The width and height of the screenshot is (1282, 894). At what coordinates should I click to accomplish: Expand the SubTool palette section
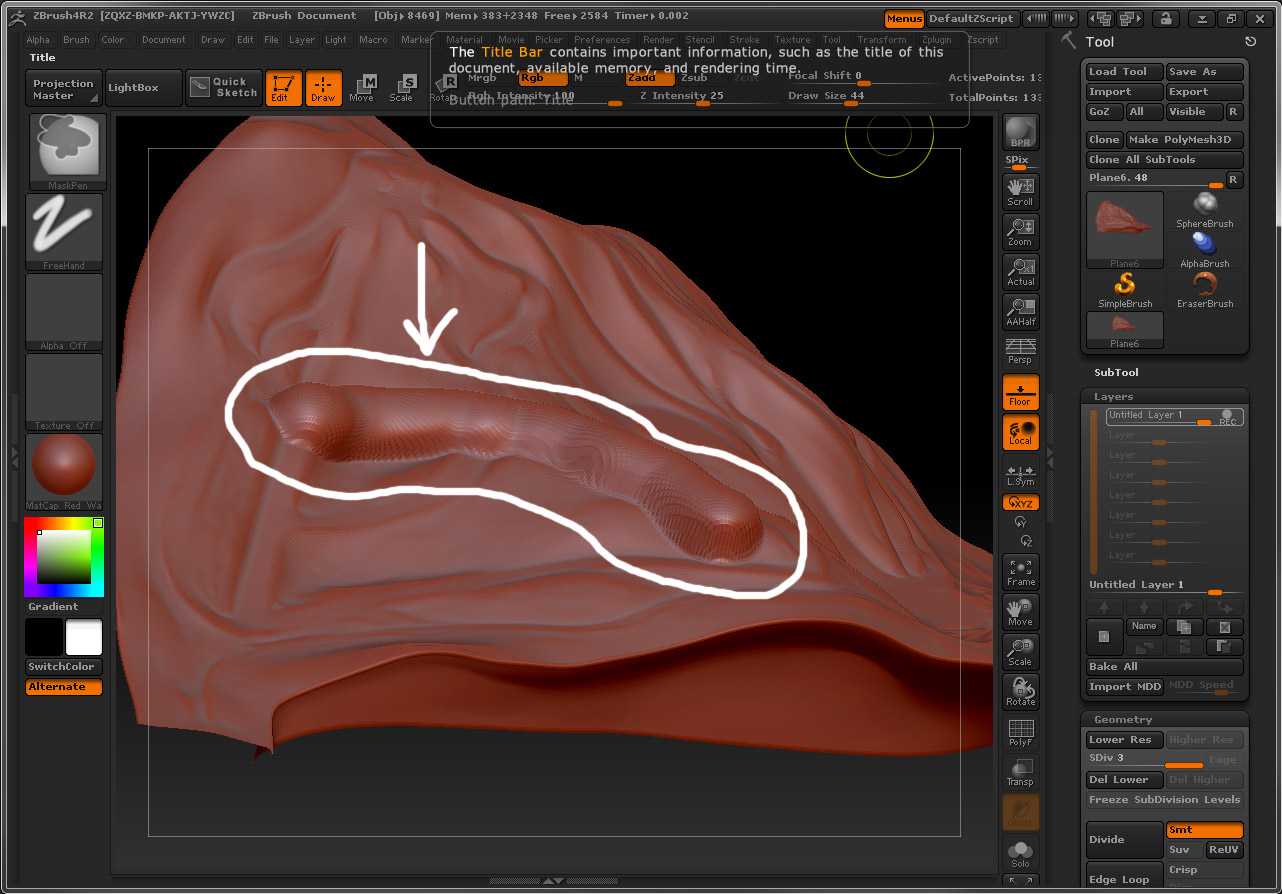coord(1116,372)
